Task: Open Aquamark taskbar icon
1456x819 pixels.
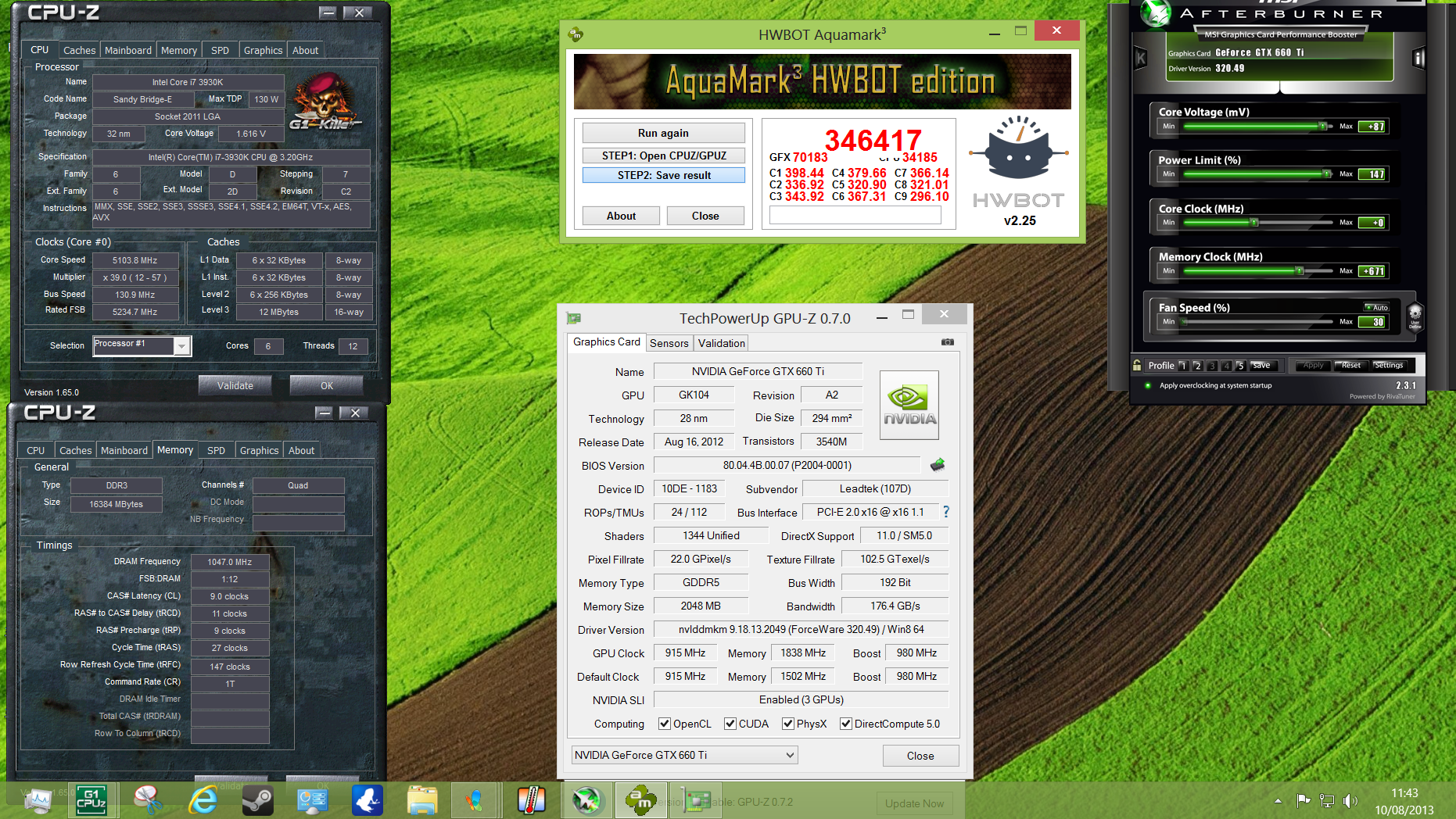Action: tap(640, 799)
